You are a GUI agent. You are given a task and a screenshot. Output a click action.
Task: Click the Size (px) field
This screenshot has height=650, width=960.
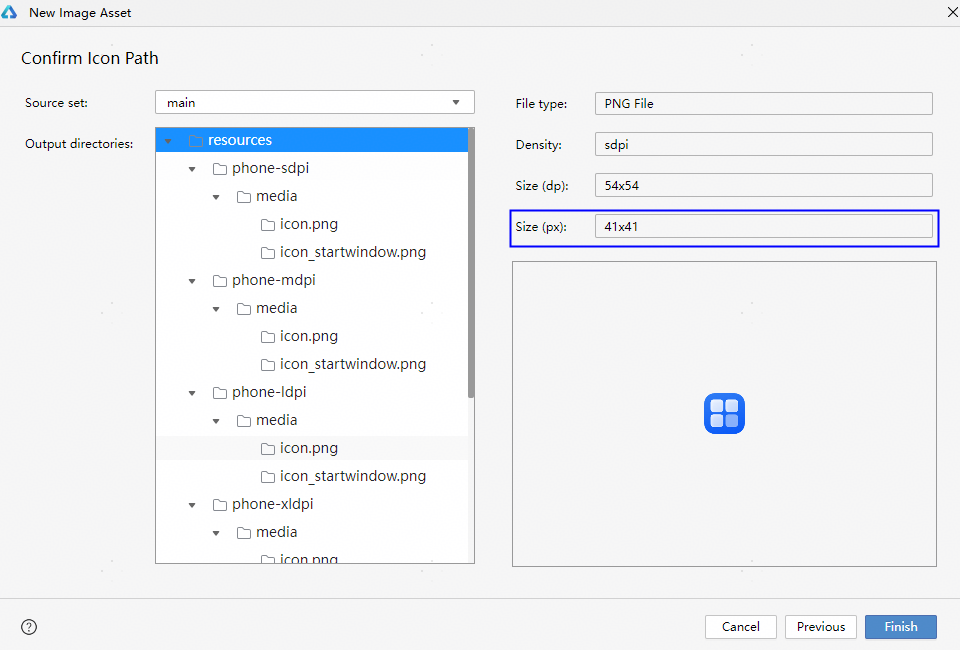[x=763, y=226]
